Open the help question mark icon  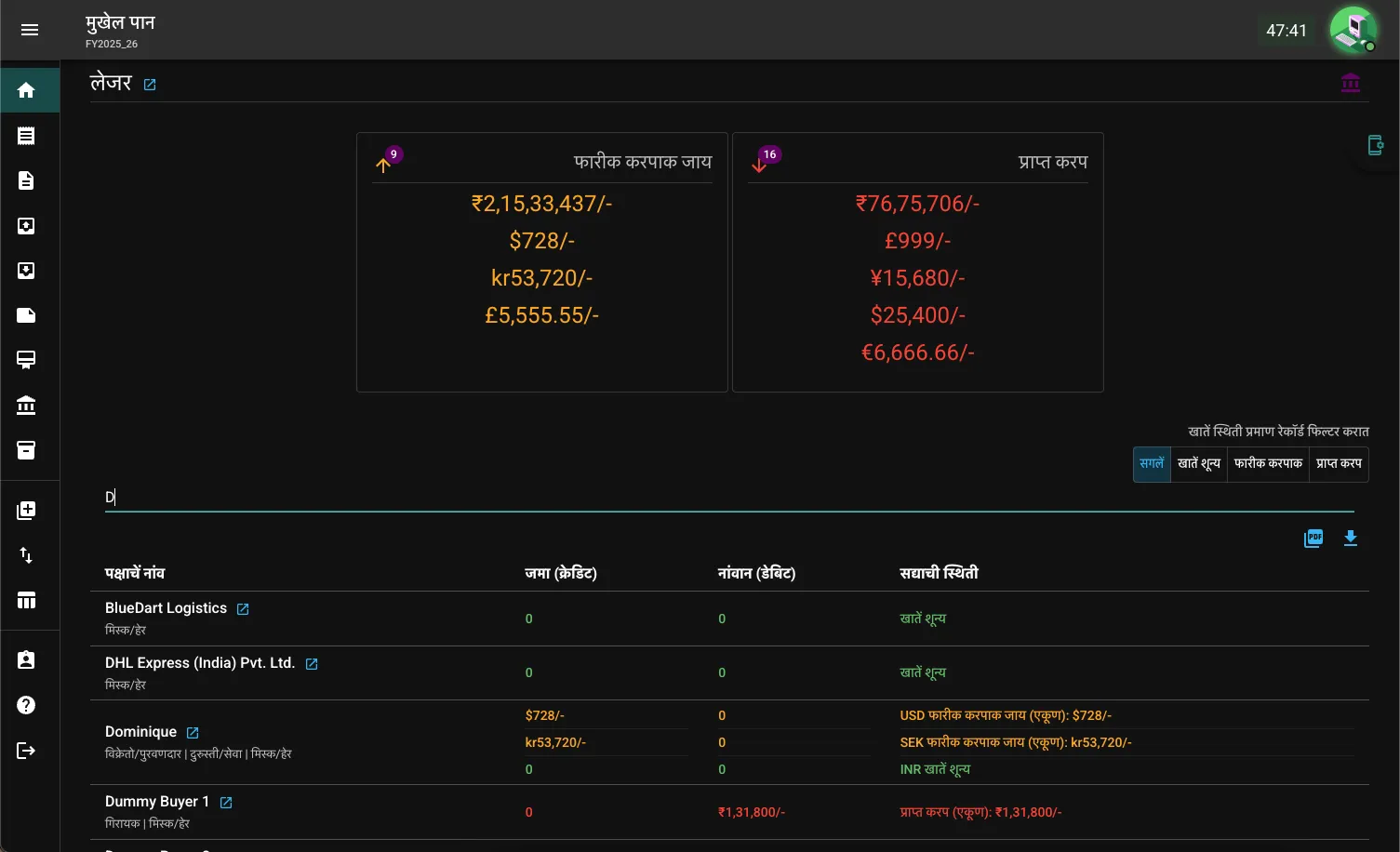(26, 705)
